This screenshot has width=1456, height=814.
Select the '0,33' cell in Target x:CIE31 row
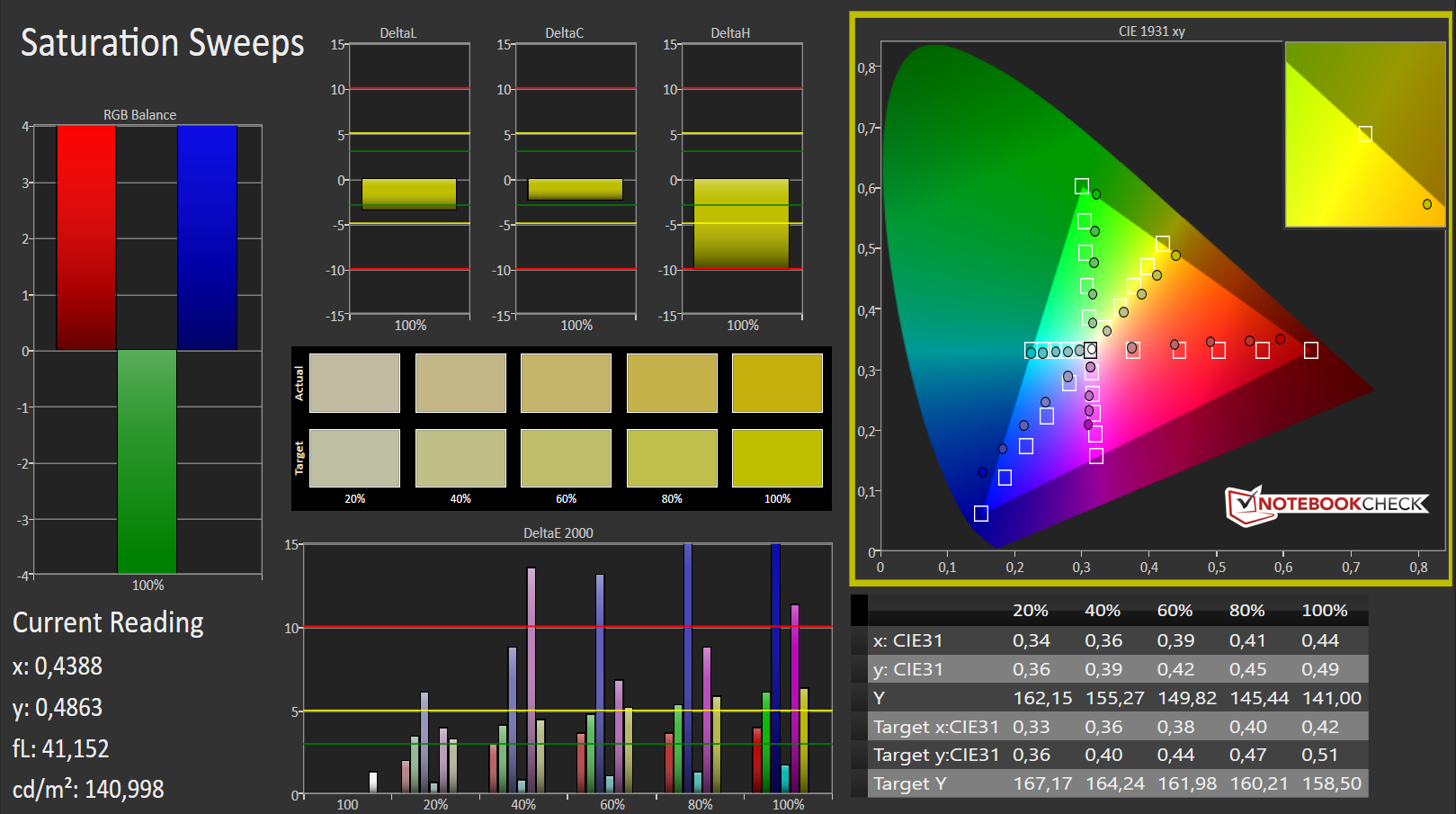tap(1031, 727)
